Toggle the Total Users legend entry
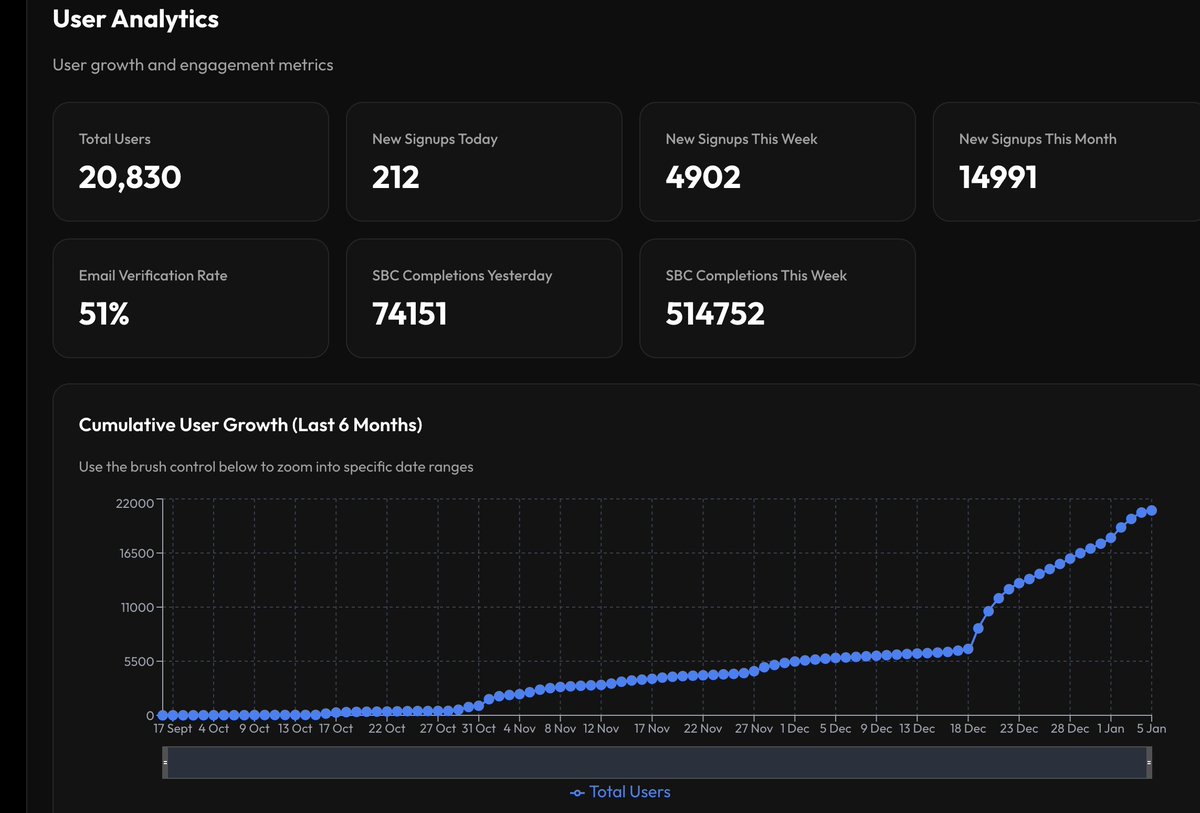Image resolution: width=1200 pixels, height=813 pixels. click(620, 792)
